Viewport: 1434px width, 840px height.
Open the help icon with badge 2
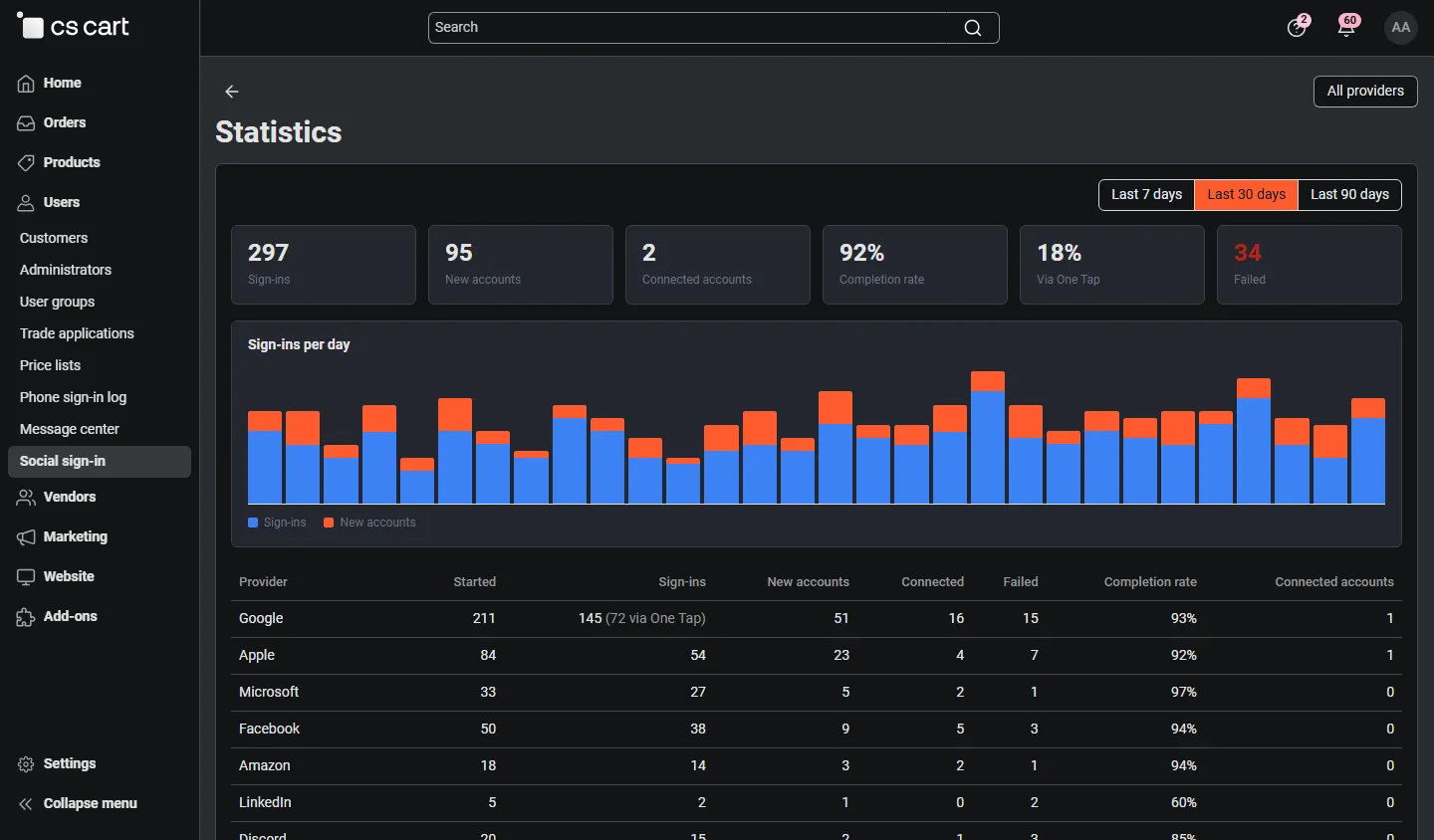tap(1297, 28)
